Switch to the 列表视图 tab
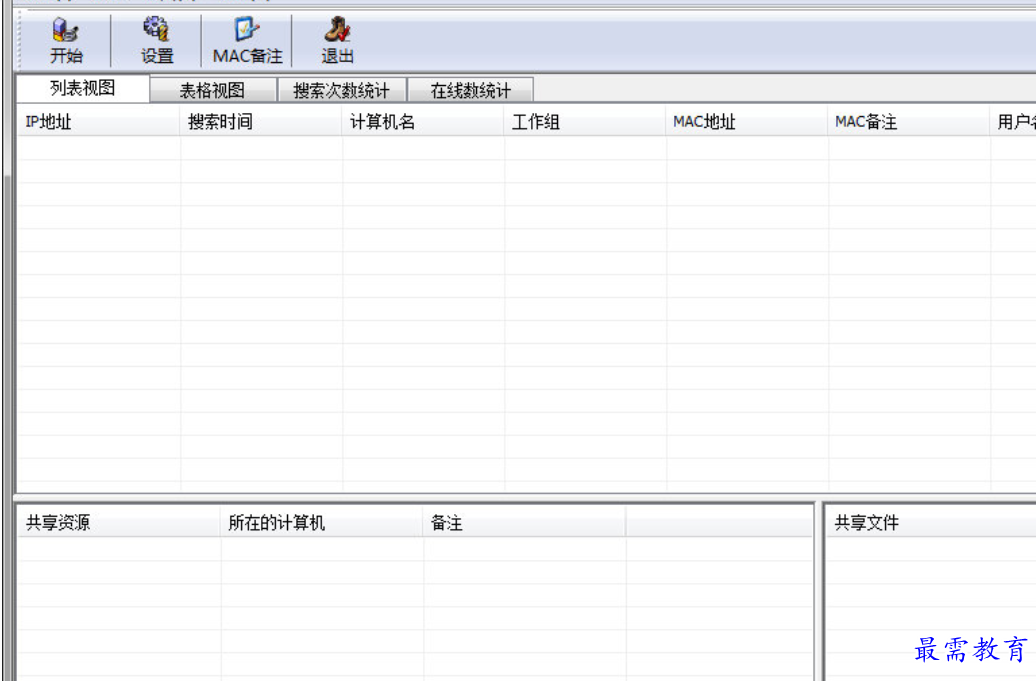 (83, 89)
